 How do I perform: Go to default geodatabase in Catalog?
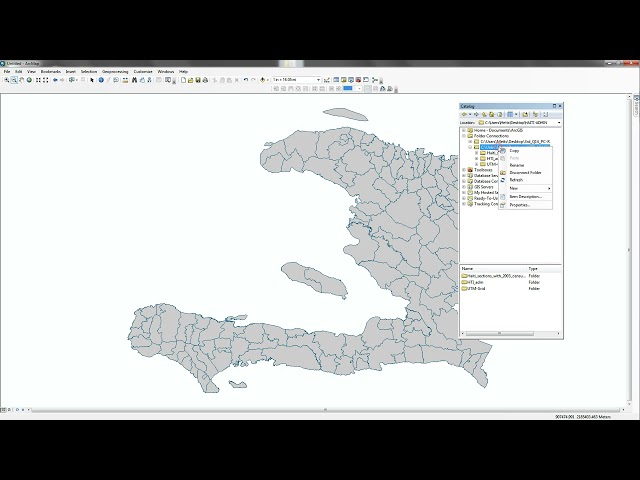pyautogui.click(x=500, y=114)
